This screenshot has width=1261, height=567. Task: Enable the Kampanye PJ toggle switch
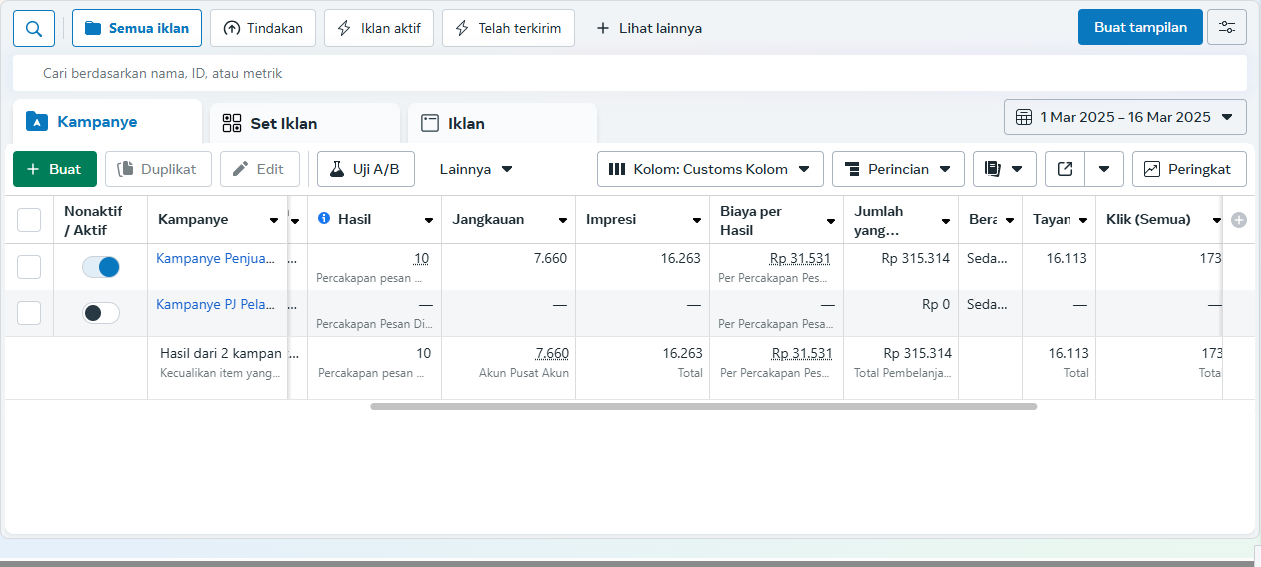101,313
